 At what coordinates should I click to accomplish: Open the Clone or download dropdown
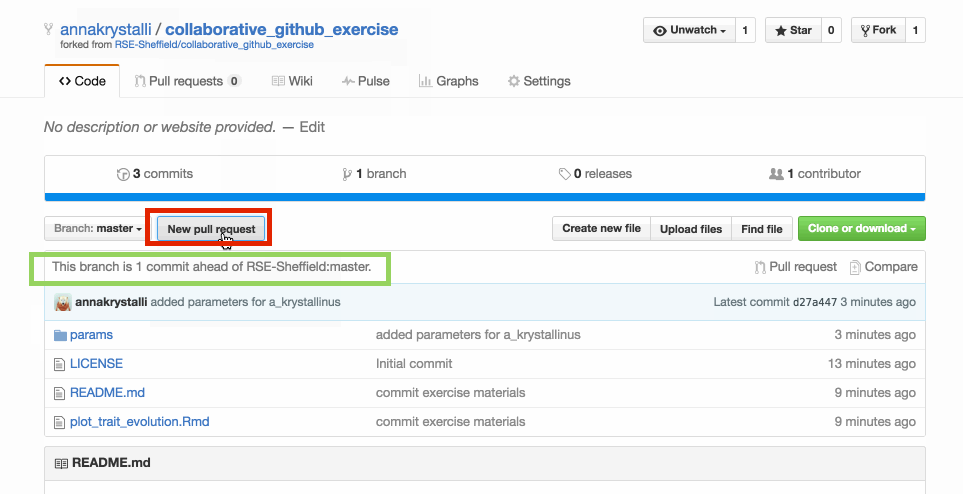click(862, 229)
